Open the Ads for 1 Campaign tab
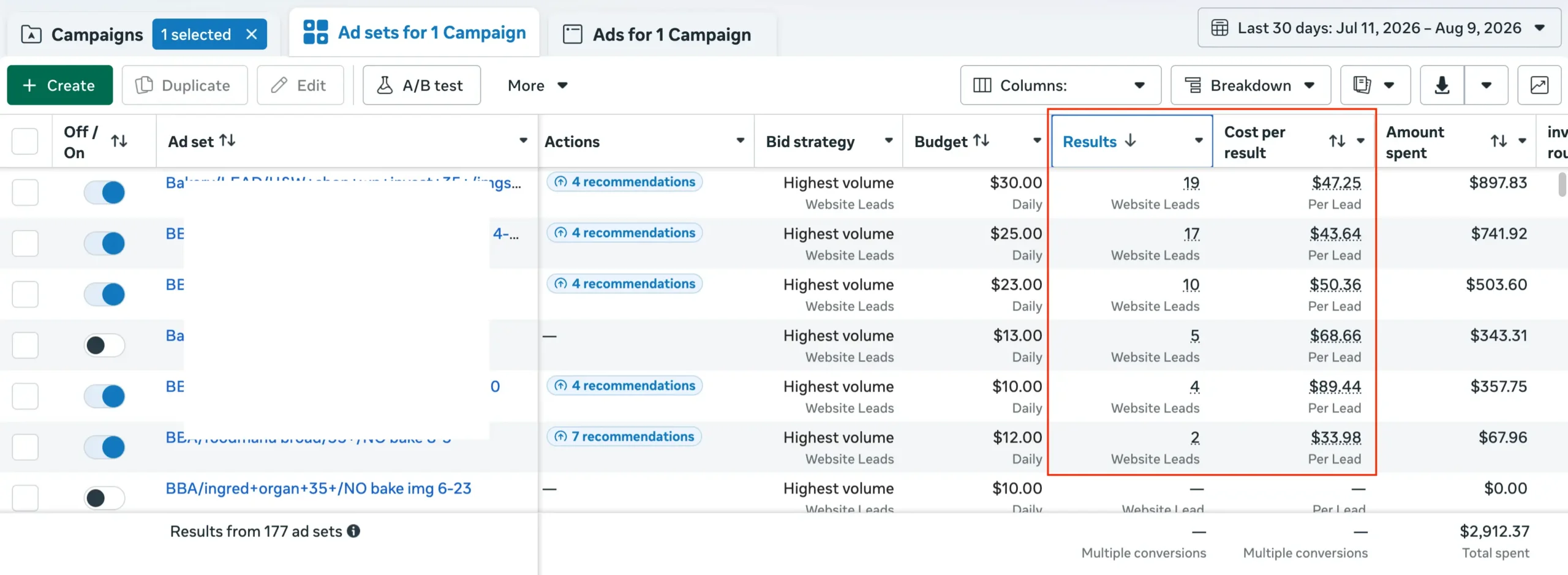The height and width of the screenshot is (575, 1568). (x=657, y=34)
